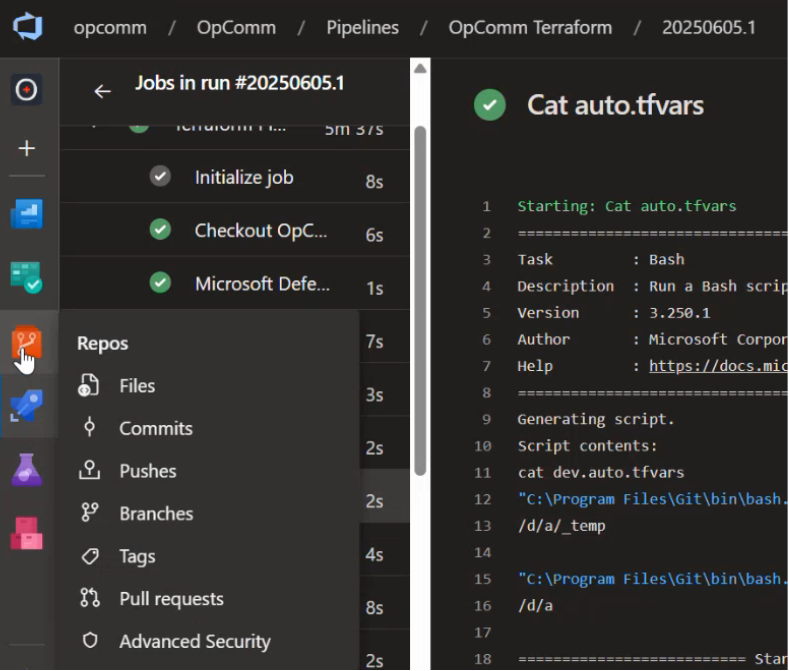The image size is (789, 671).
Task: Go back using the arrow beside Jobs in run
Action: coord(102,91)
